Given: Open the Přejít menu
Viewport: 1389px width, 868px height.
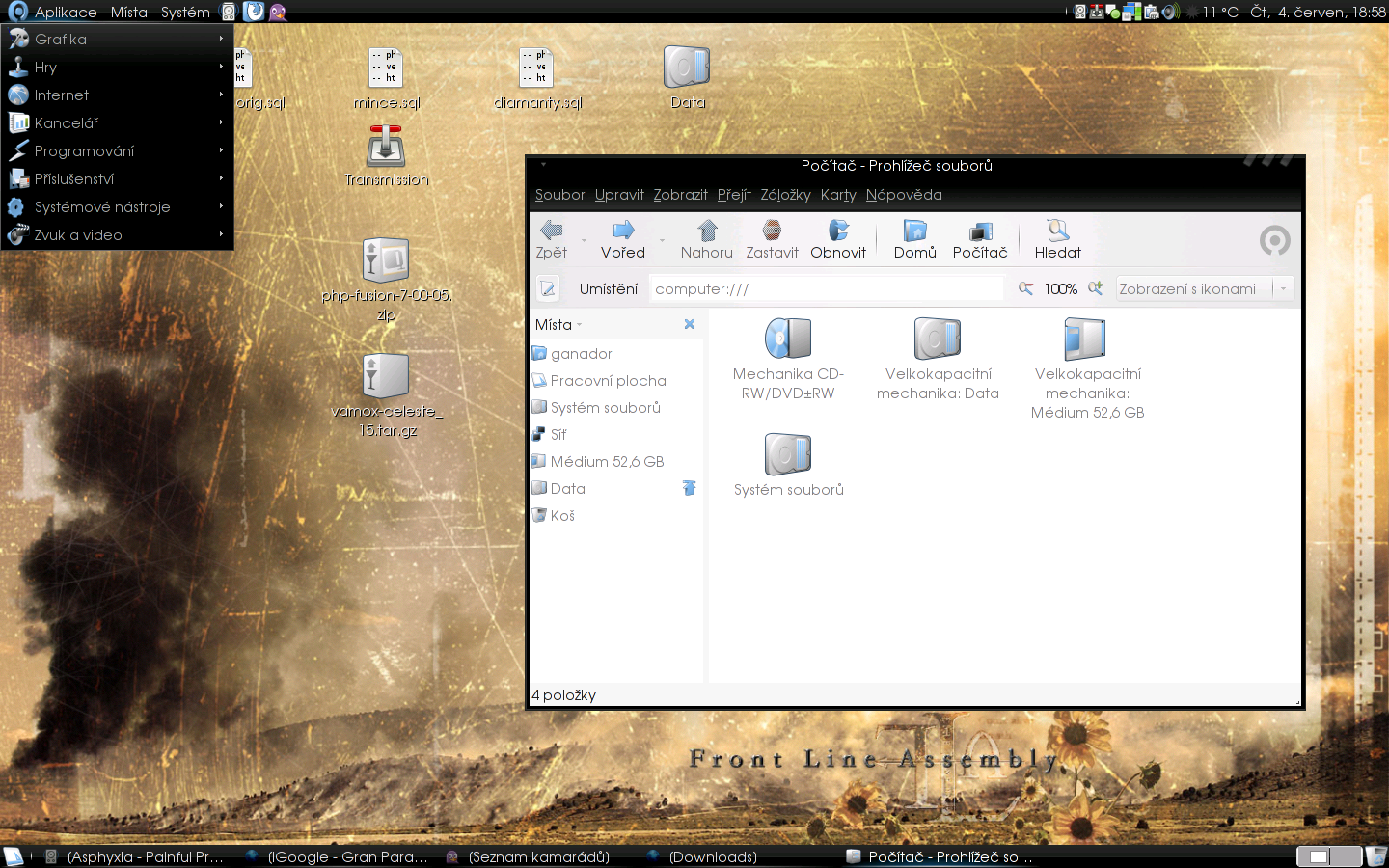Looking at the screenshot, I should tap(734, 195).
